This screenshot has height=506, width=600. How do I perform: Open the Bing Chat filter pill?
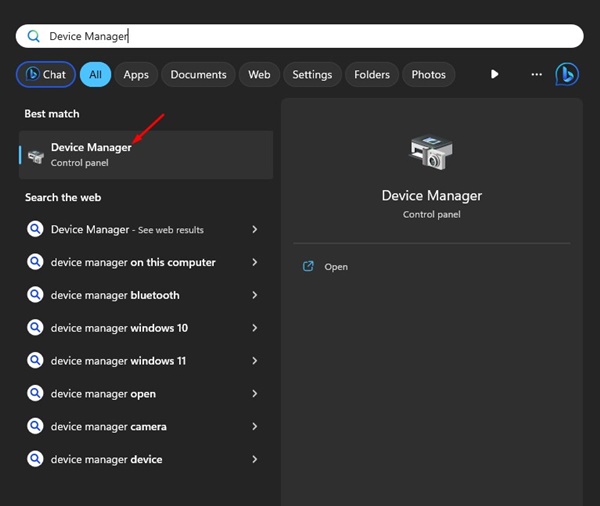coord(46,74)
